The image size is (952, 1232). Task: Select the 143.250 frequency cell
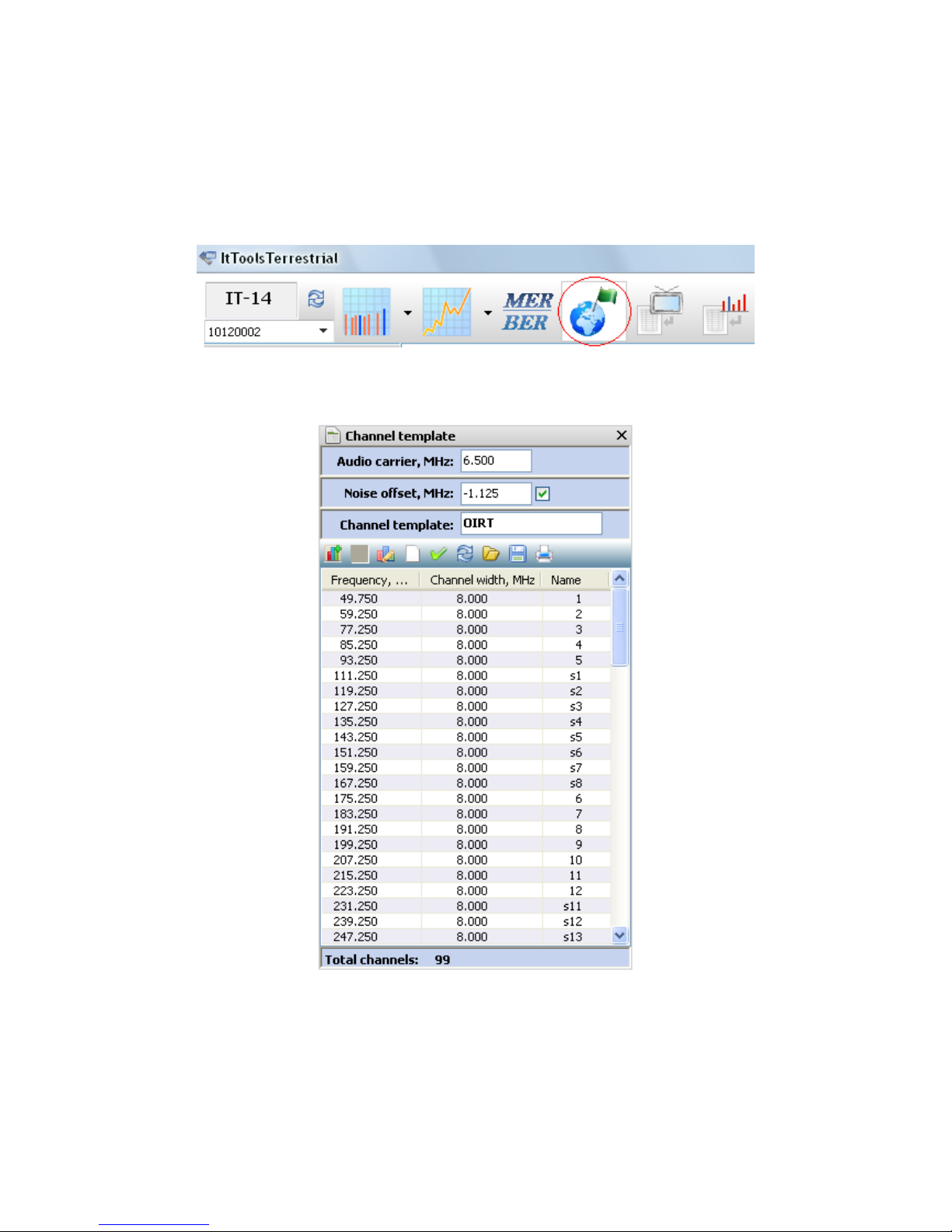click(371, 737)
